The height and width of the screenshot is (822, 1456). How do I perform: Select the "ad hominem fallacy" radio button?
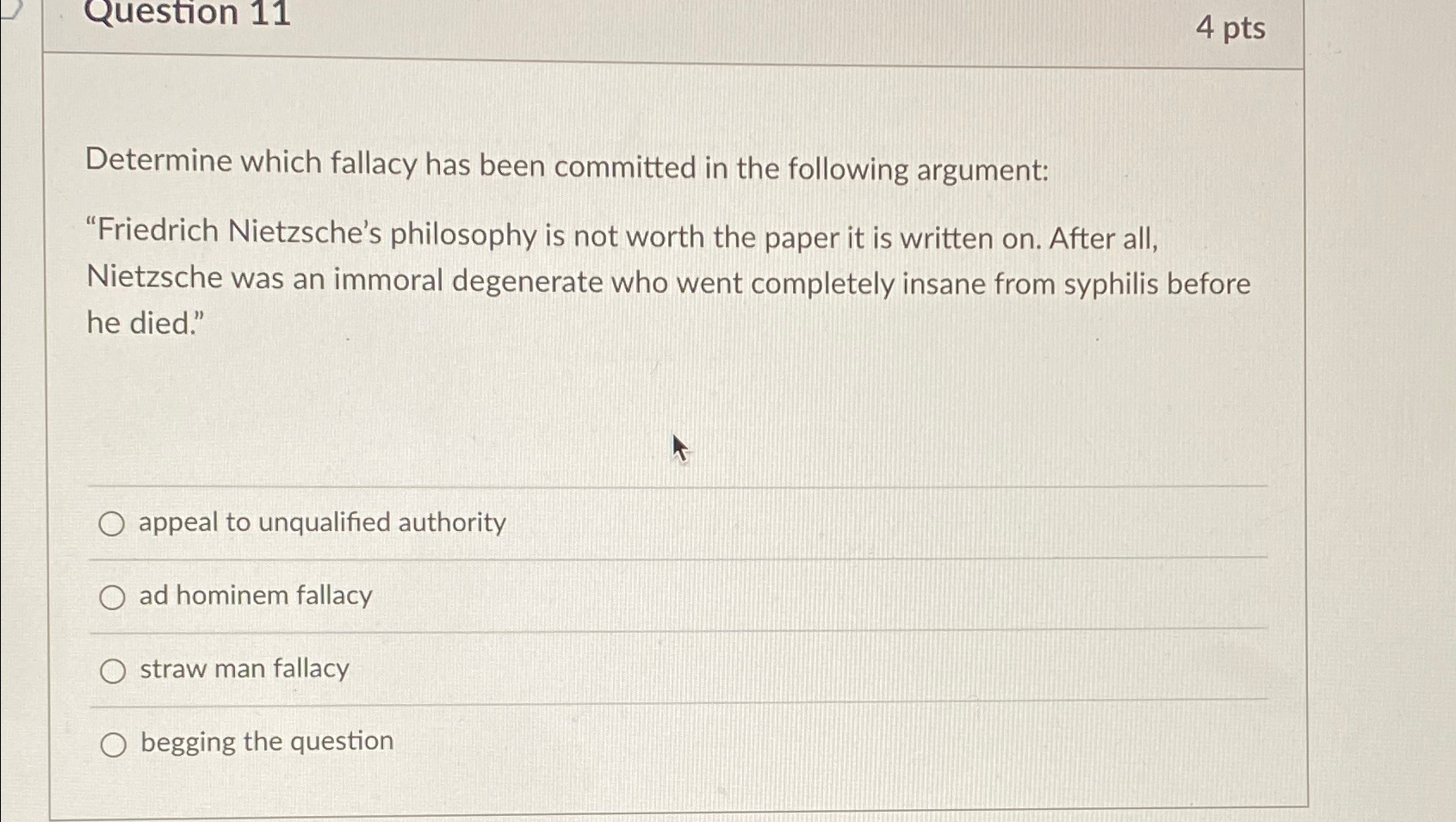[113, 596]
